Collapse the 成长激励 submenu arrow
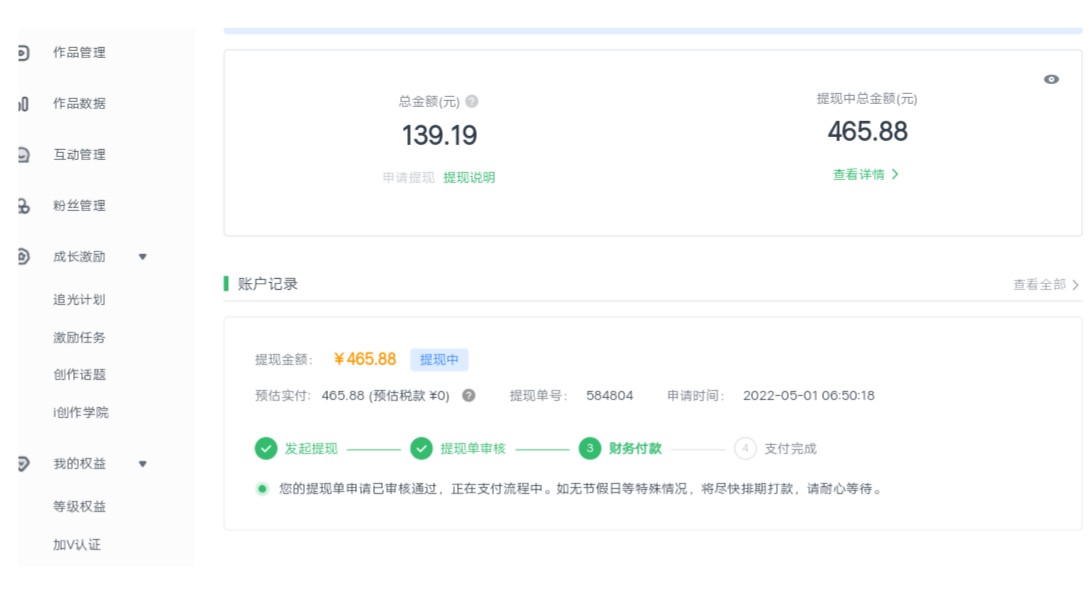Screen dimensions: 1090x589 pos(143,257)
